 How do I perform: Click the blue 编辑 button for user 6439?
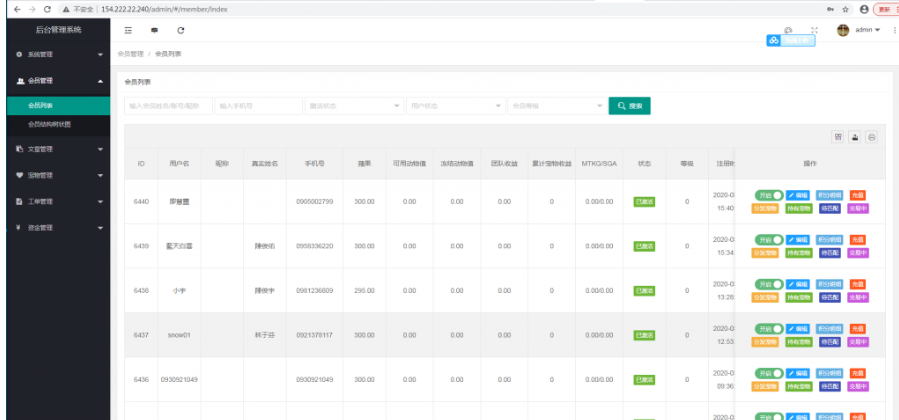(x=798, y=239)
